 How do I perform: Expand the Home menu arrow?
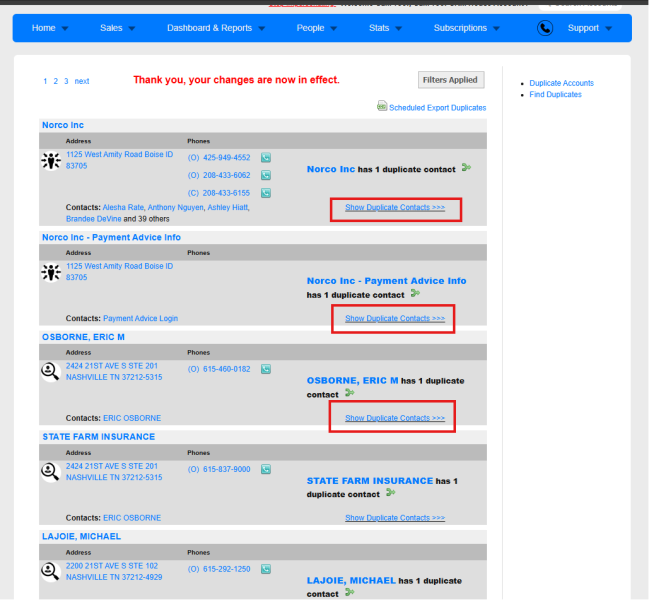click(x=65, y=29)
